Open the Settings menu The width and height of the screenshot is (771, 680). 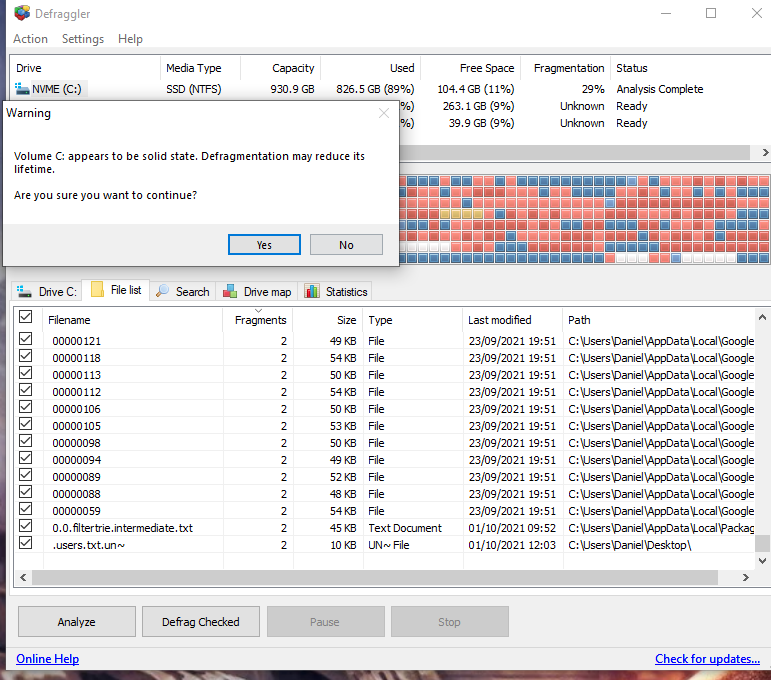click(83, 39)
